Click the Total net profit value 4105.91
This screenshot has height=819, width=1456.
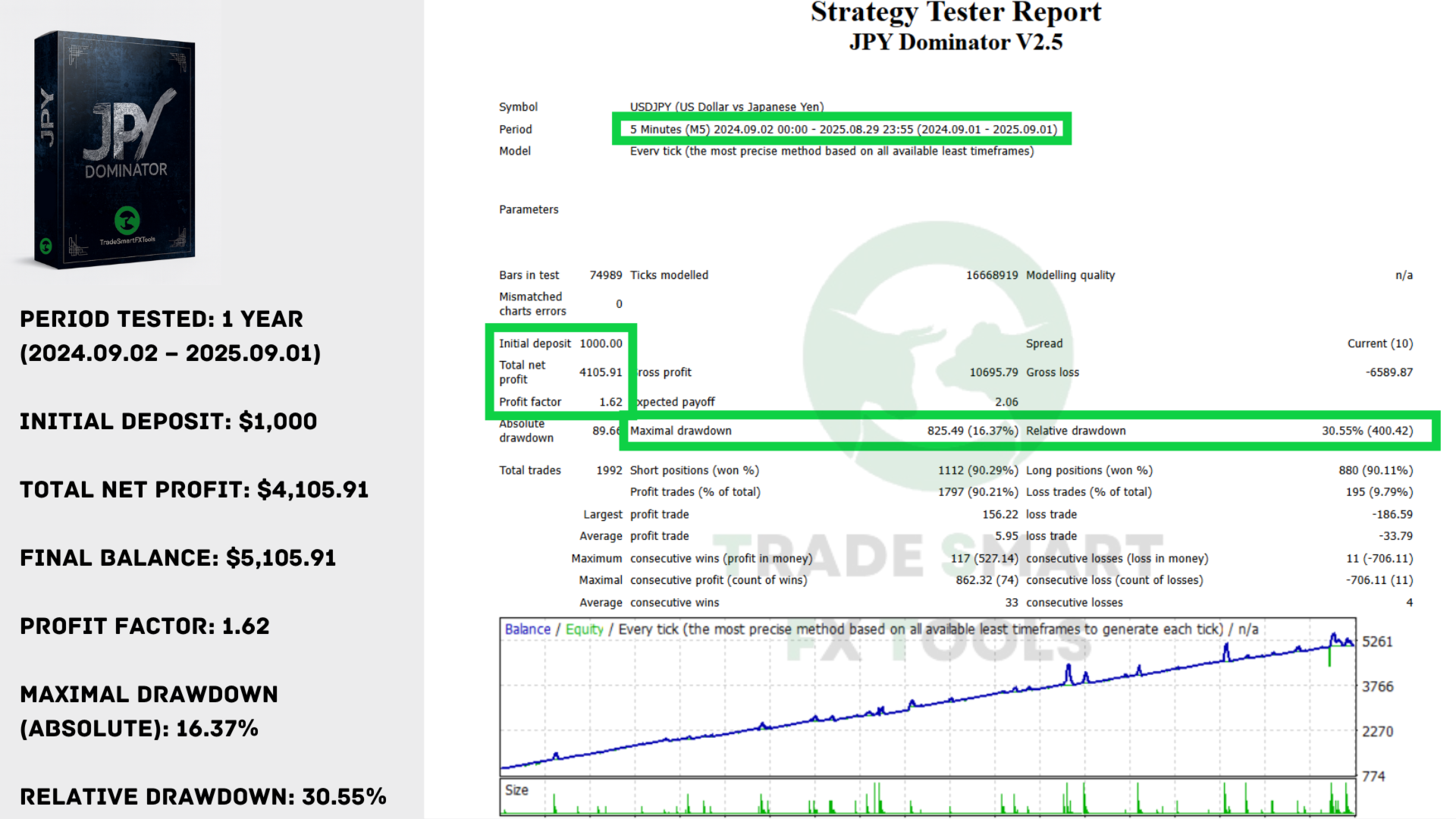click(x=601, y=372)
